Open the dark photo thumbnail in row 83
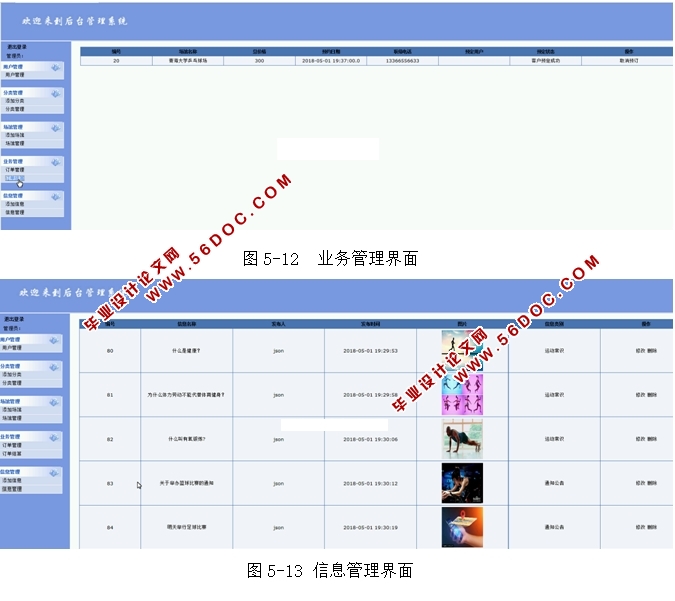Image resolution: width=675 pixels, height=601 pixels. coord(462,483)
